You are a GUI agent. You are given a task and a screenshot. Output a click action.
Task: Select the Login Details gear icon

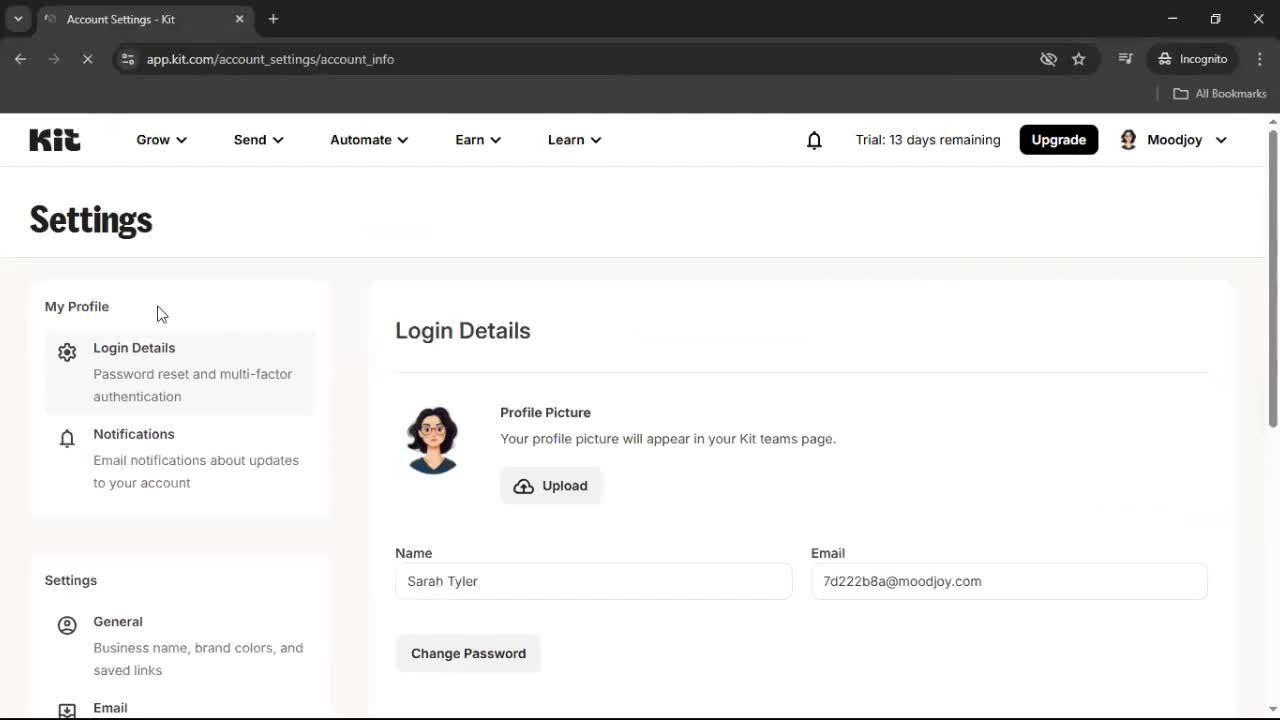point(66,351)
